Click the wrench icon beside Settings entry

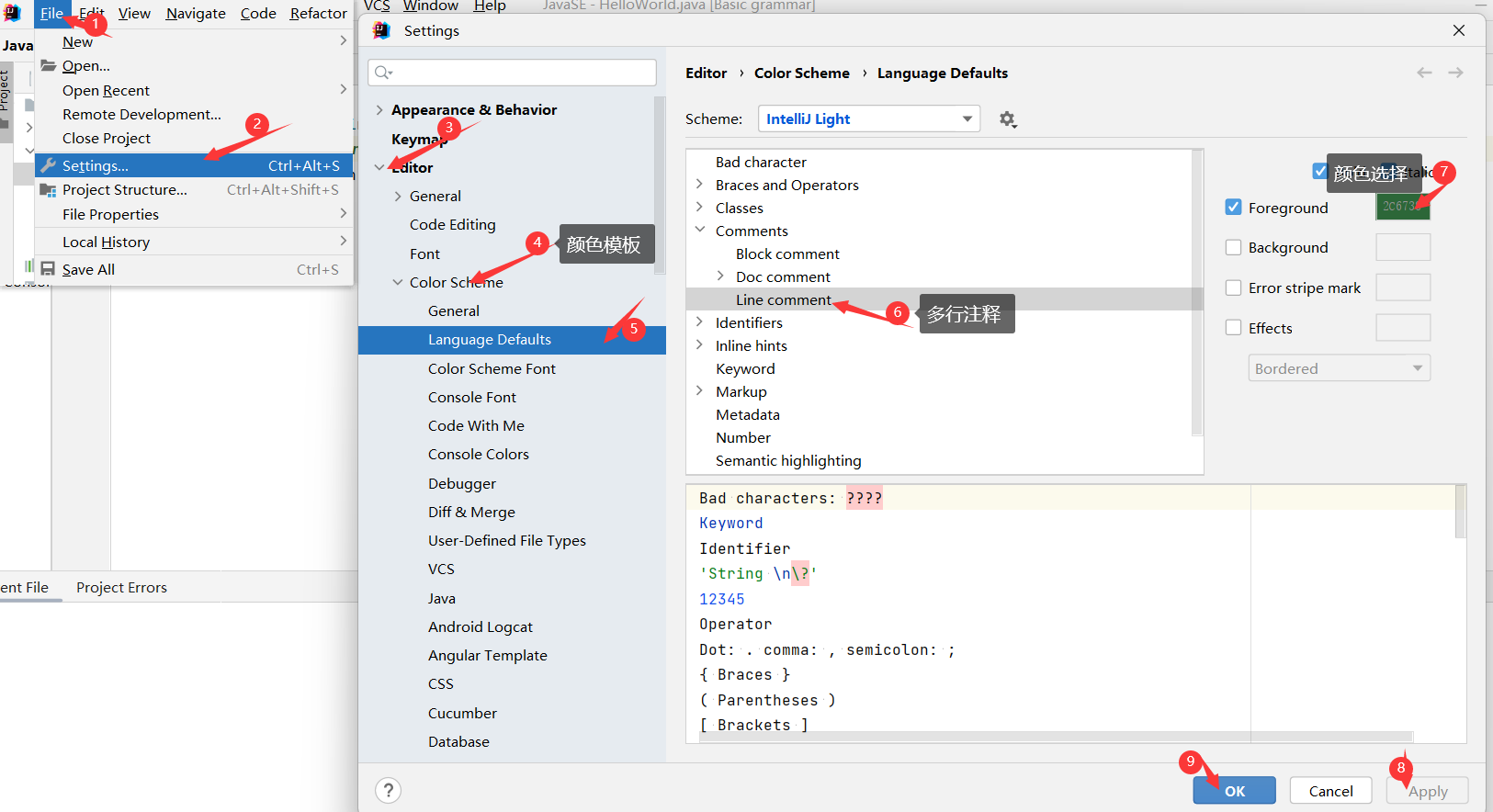(x=49, y=165)
